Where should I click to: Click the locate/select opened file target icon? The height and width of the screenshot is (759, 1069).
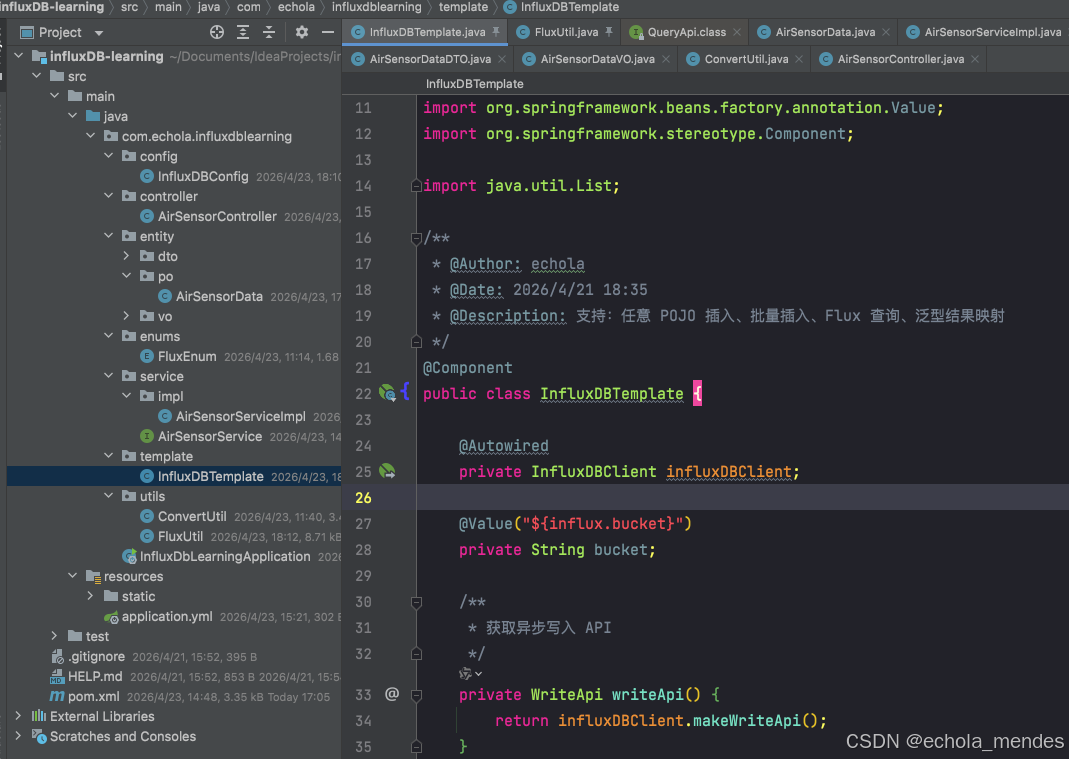pos(217,32)
